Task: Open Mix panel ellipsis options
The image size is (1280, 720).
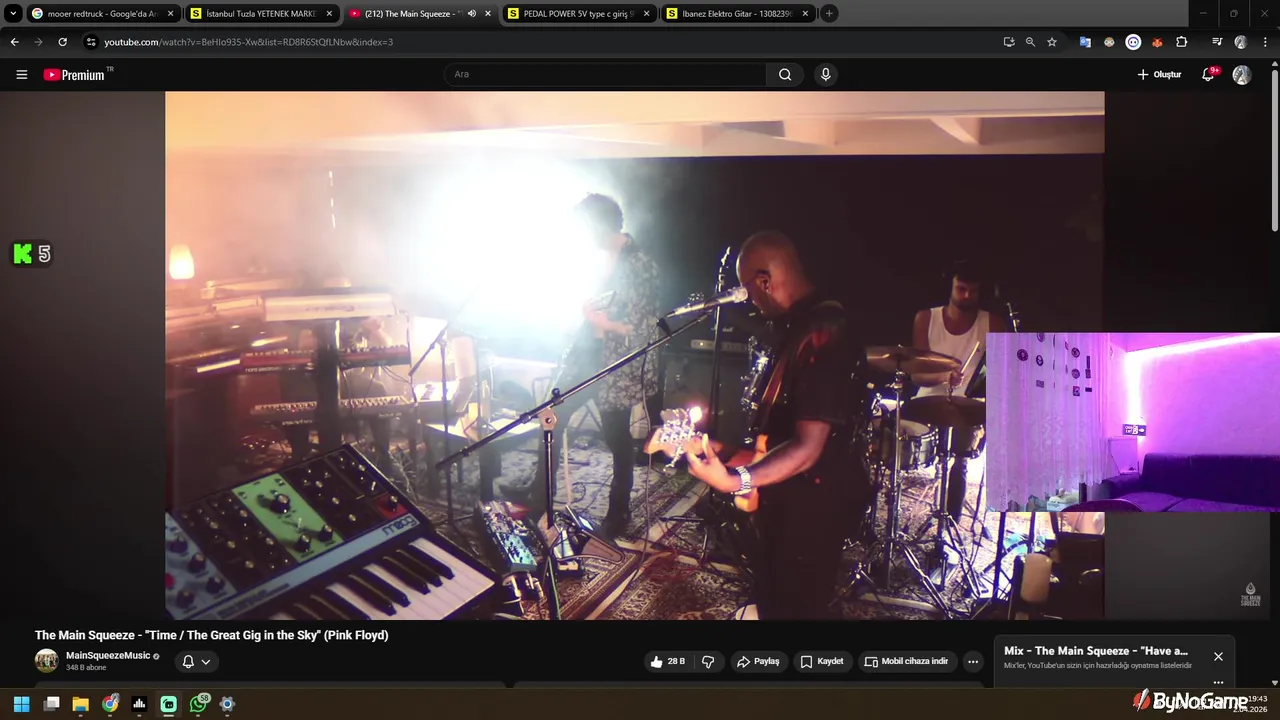Action: tap(1218, 682)
